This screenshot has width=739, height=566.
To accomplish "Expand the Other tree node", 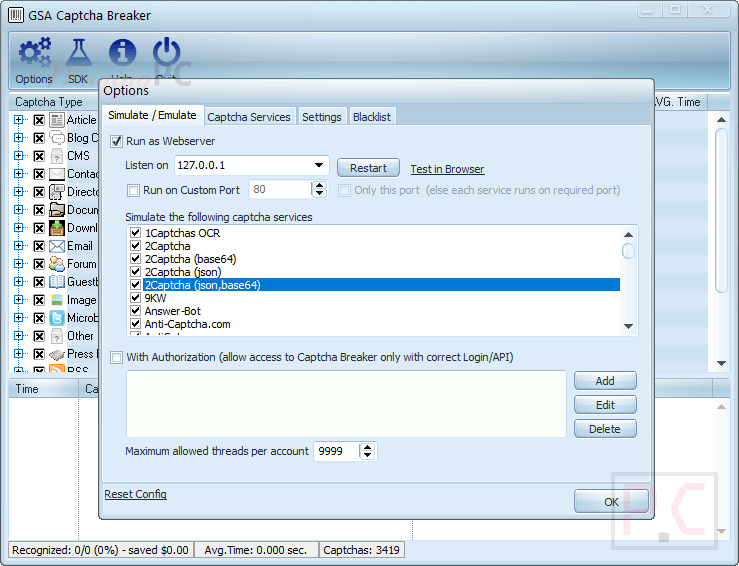I will [x=18, y=336].
